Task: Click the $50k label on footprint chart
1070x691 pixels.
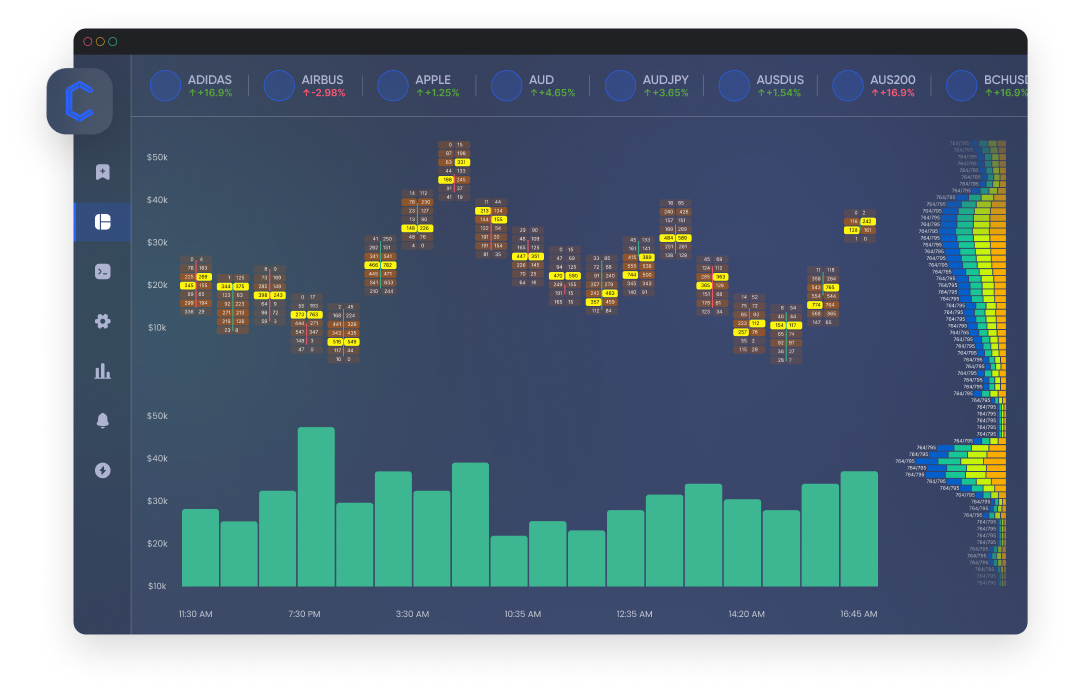Action: (x=157, y=157)
